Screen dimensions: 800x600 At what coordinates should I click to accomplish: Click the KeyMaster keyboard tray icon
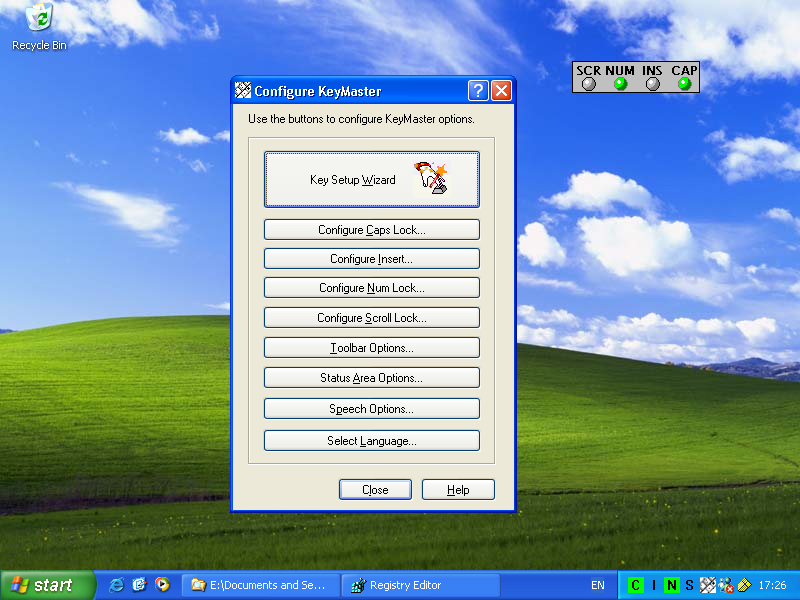[x=708, y=585]
